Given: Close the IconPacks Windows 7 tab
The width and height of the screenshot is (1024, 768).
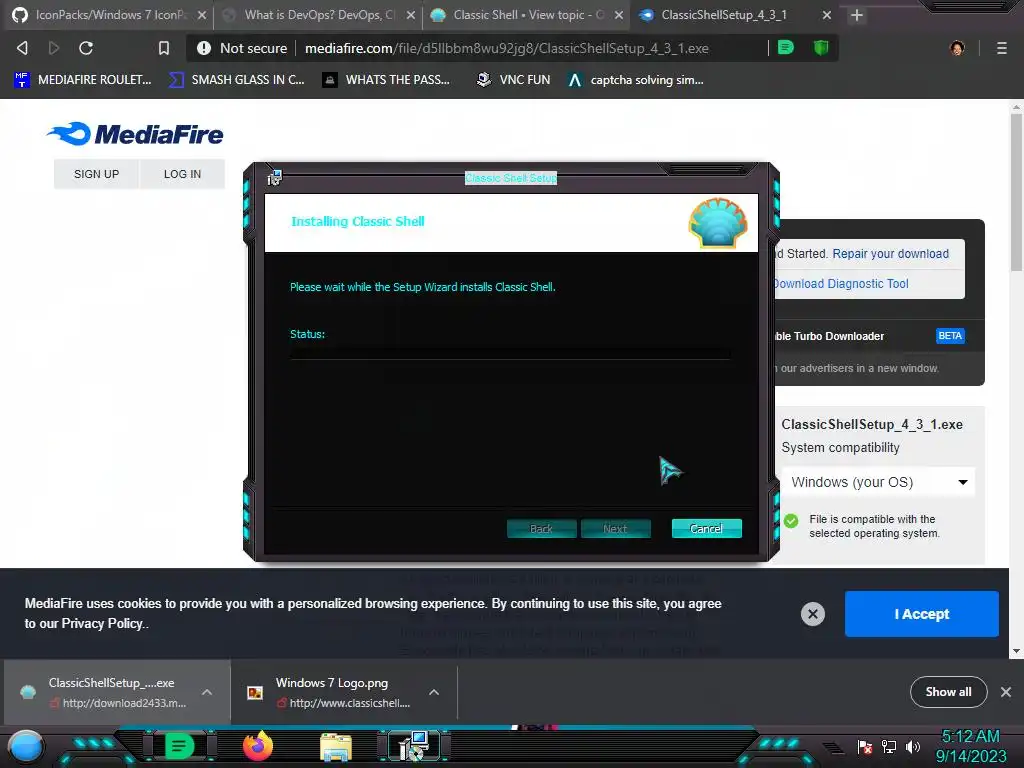Looking at the screenshot, I should (202, 15).
